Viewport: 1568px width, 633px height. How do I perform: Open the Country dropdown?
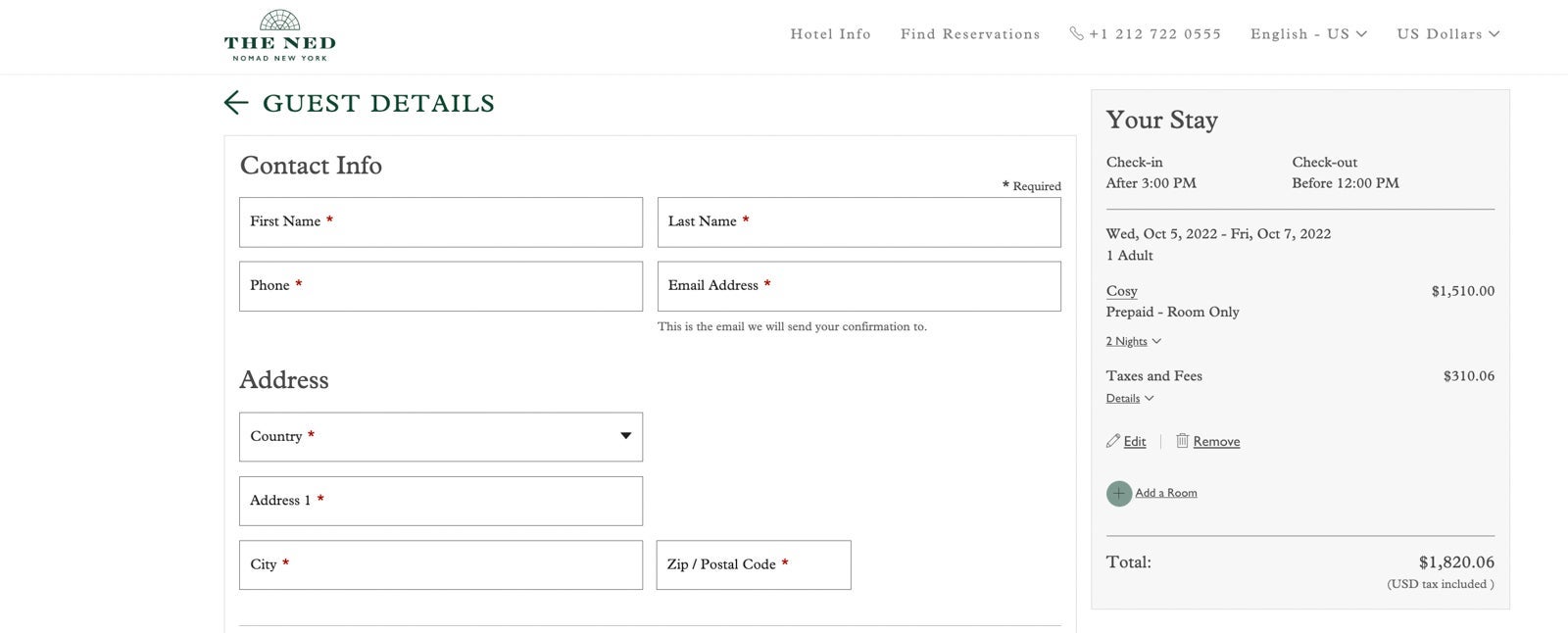coord(440,437)
